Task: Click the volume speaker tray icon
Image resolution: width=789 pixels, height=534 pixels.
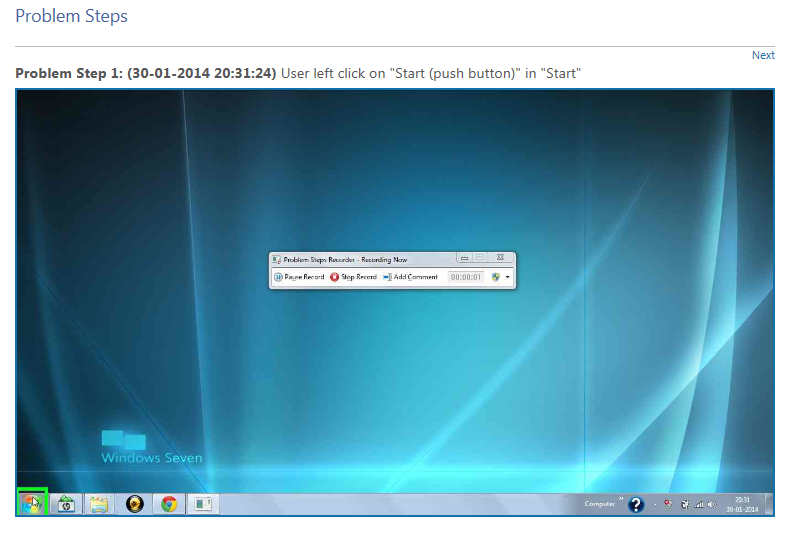Action: [x=712, y=504]
